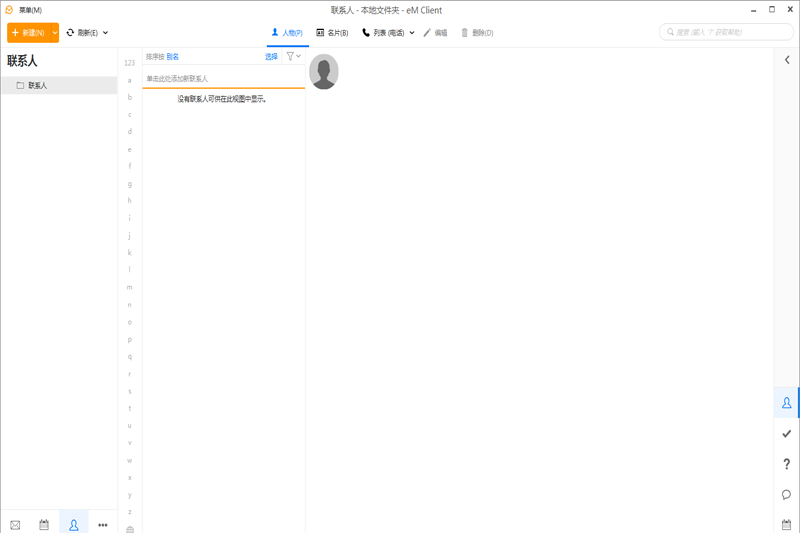The image size is (800, 533).
Task: Switch to calendar in bottom navigation bar
Action: 44,525
